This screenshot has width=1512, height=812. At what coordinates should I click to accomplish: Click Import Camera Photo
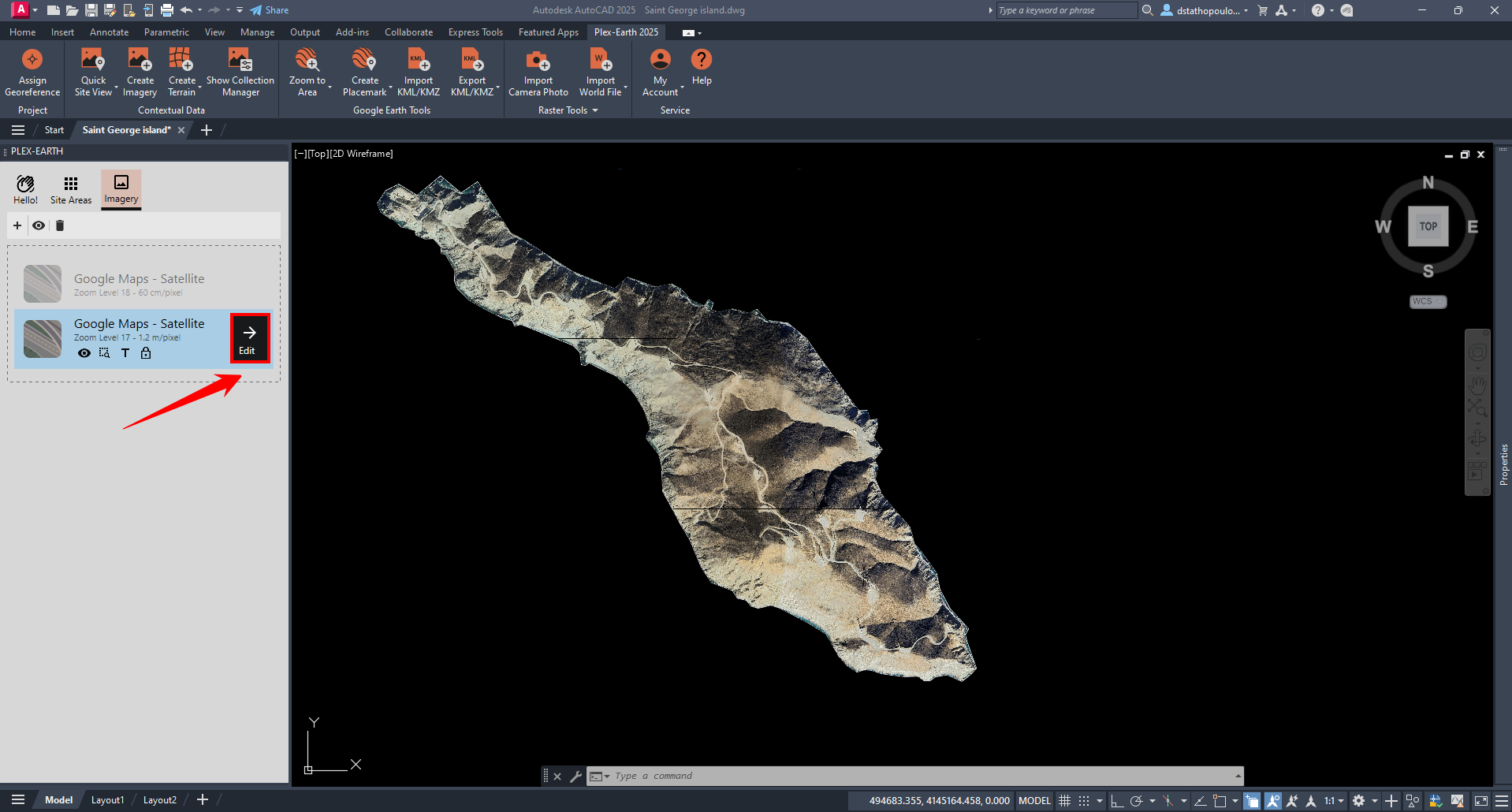click(538, 72)
